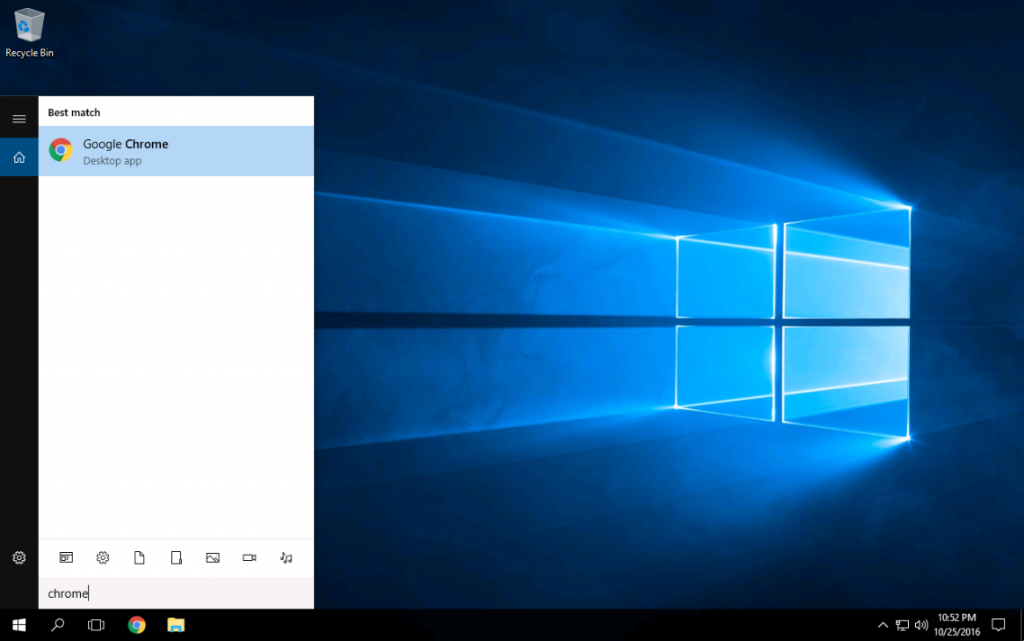Expand the sidebar with the hamburger menu
The image size is (1024, 641).
pyautogui.click(x=18, y=116)
